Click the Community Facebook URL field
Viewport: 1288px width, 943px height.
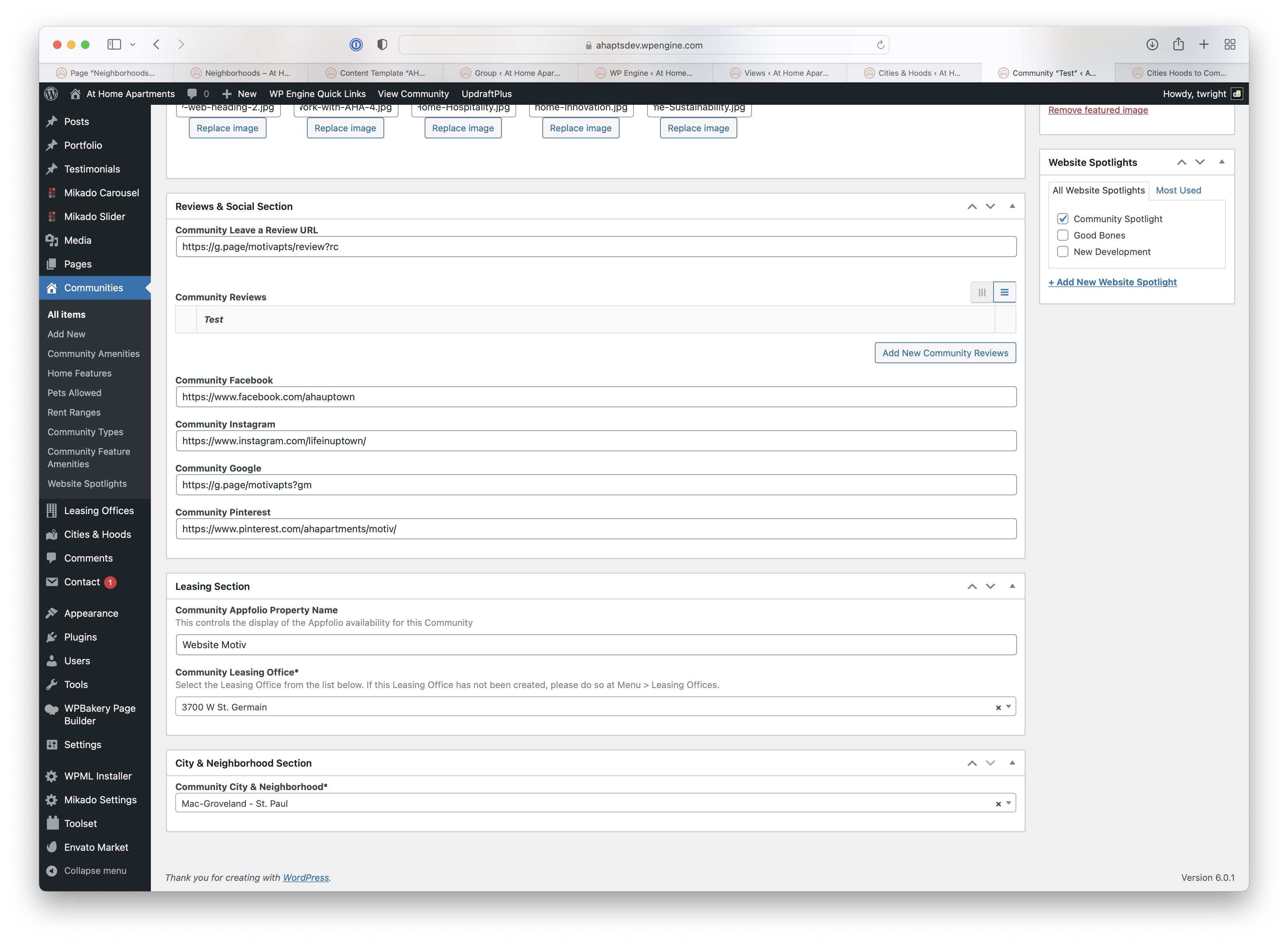pos(596,397)
